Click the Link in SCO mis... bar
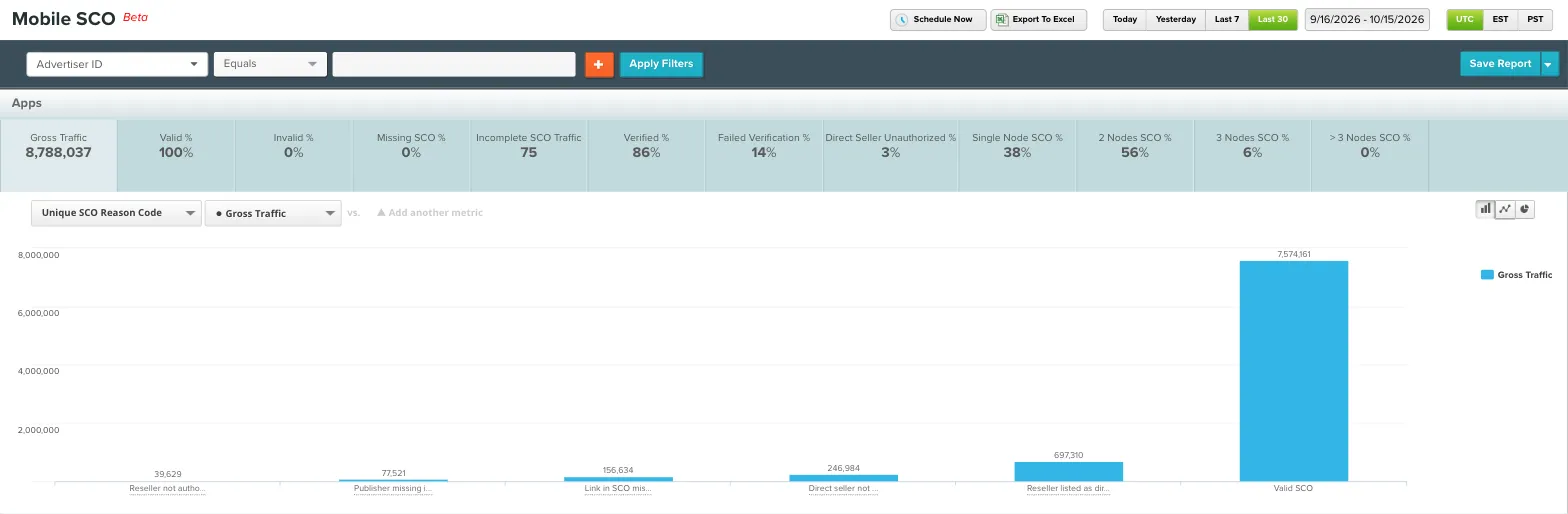 (x=618, y=479)
